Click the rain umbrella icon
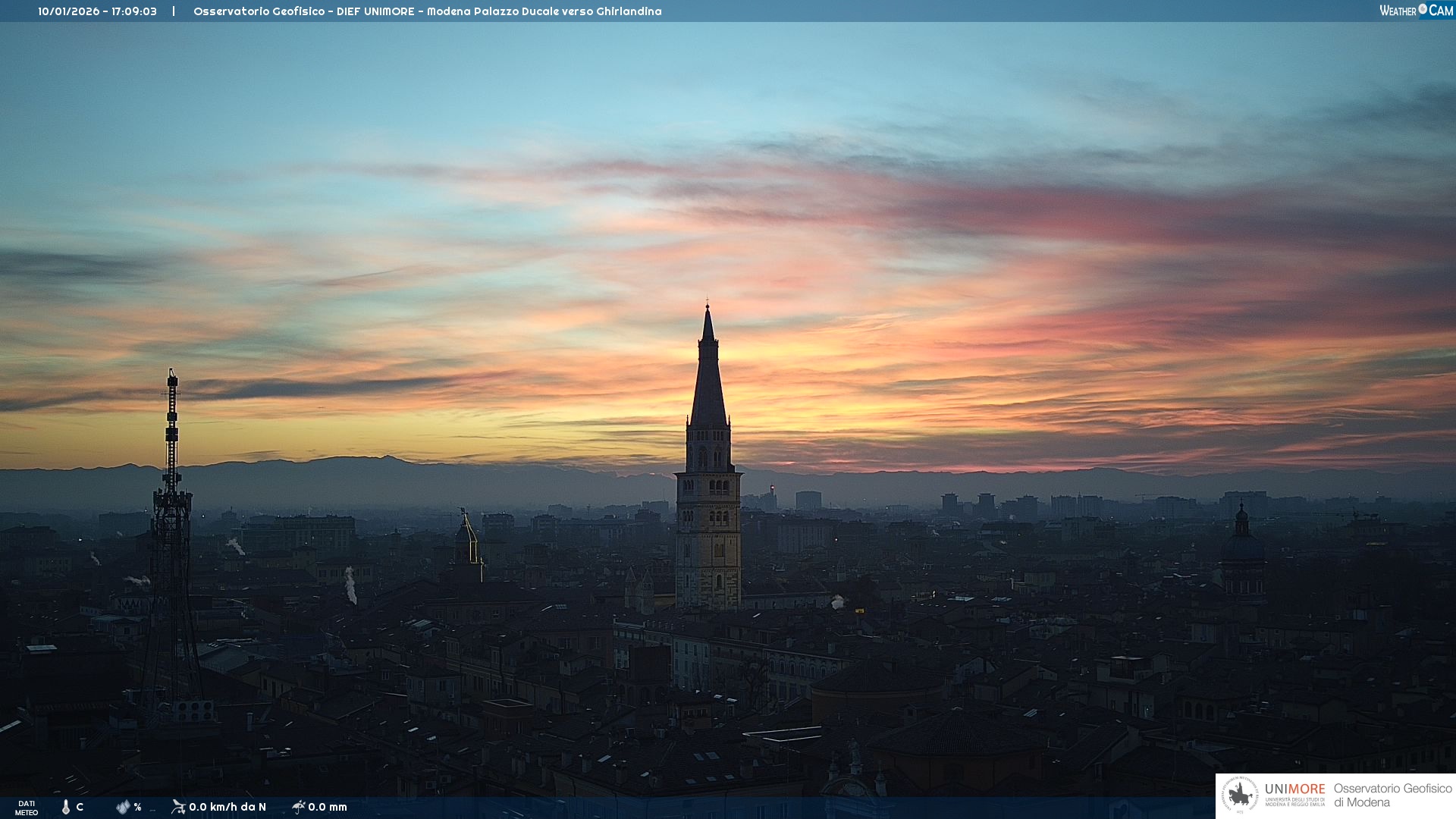1456x819 pixels. [x=299, y=807]
